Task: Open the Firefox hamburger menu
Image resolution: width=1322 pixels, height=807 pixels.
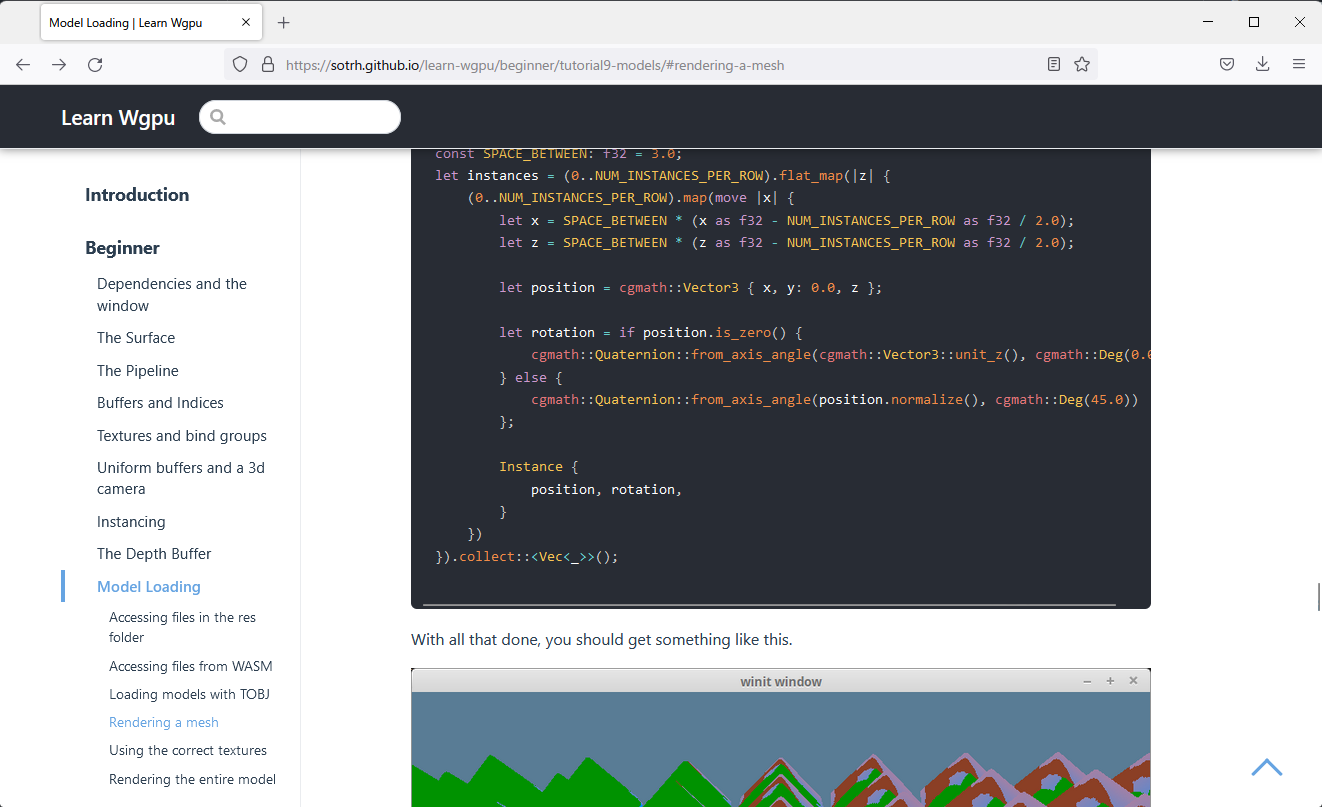Action: point(1299,64)
